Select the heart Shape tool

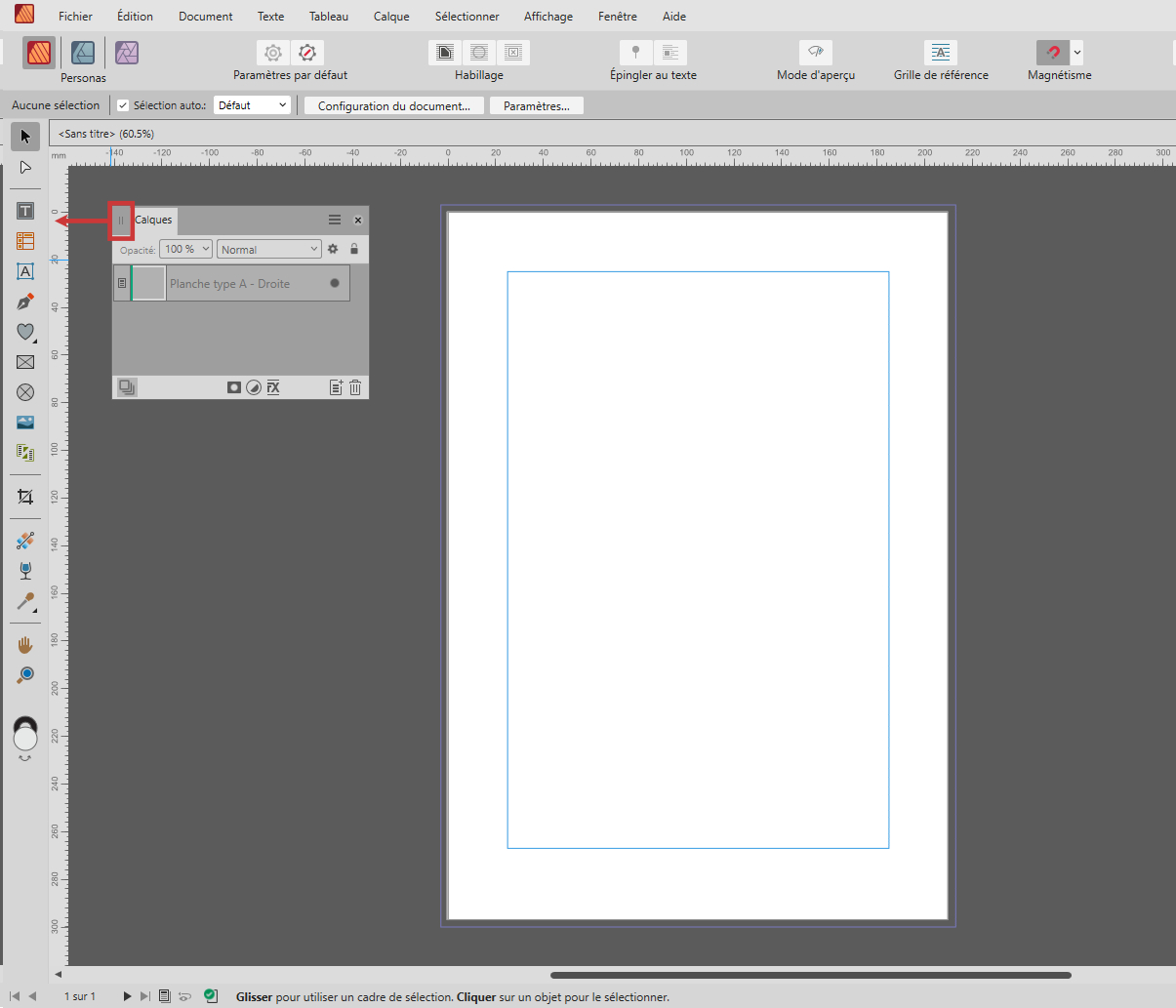(25, 332)
